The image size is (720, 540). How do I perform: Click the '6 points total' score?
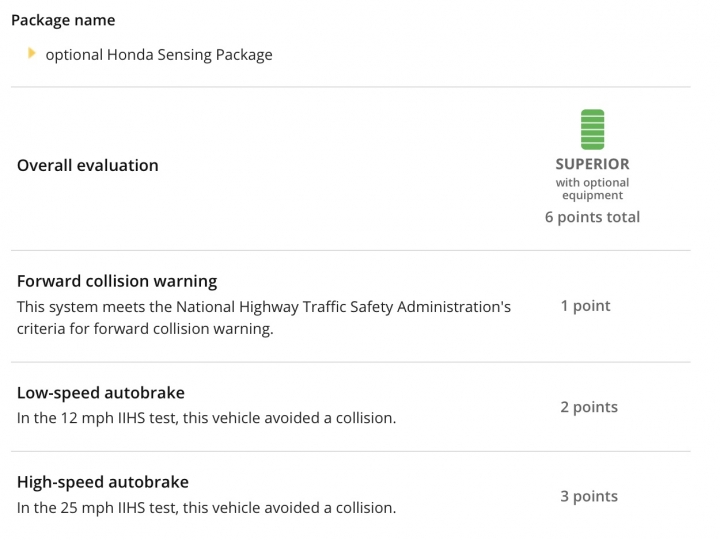click(x=592, y=217)
